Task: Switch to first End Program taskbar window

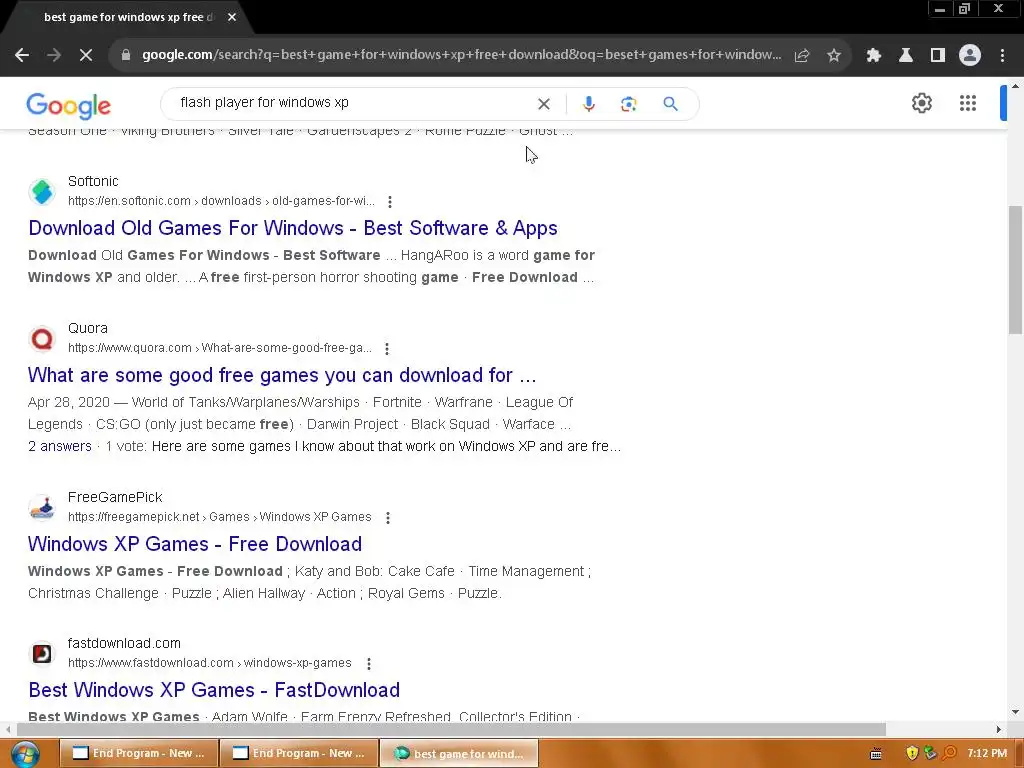Action: 138,753
